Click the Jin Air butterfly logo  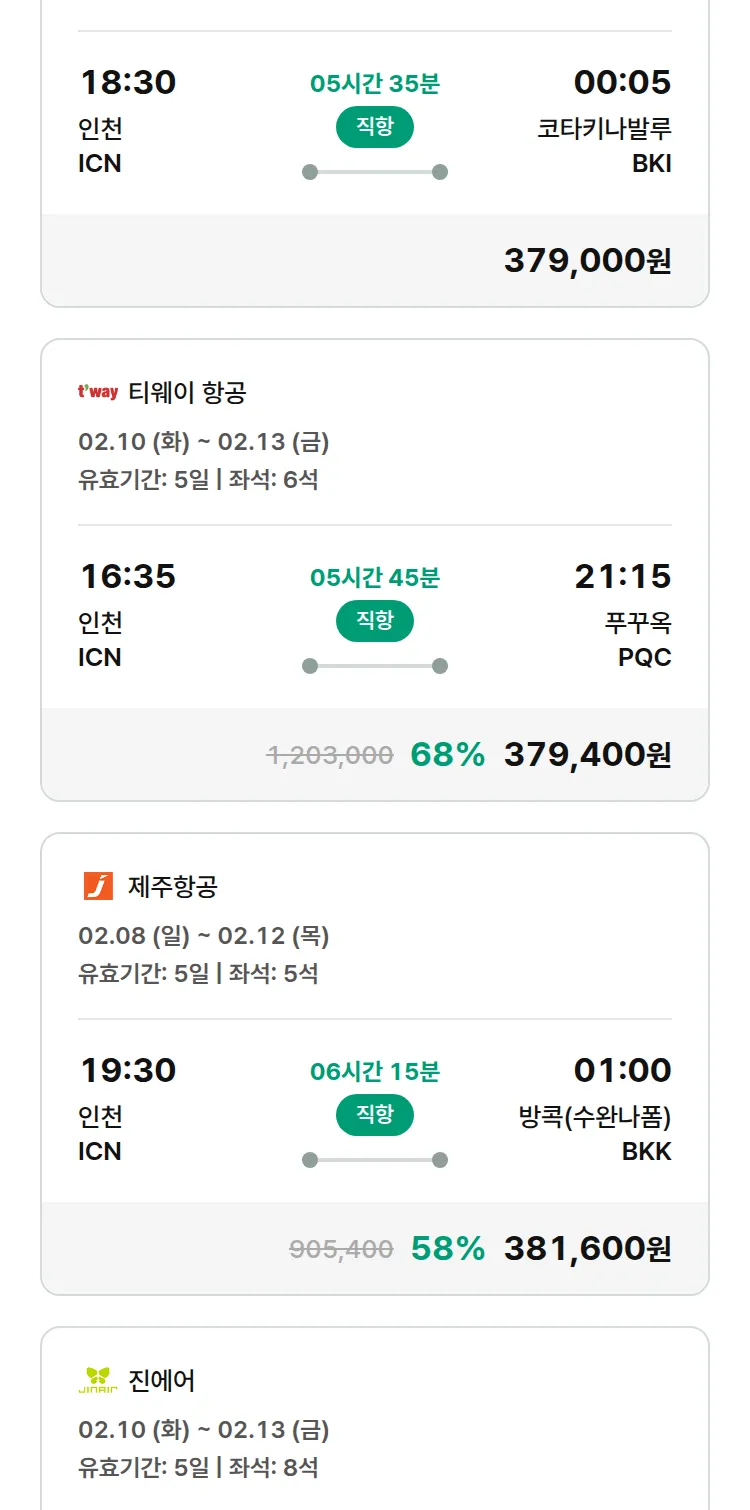click(x=98, y=1380)
